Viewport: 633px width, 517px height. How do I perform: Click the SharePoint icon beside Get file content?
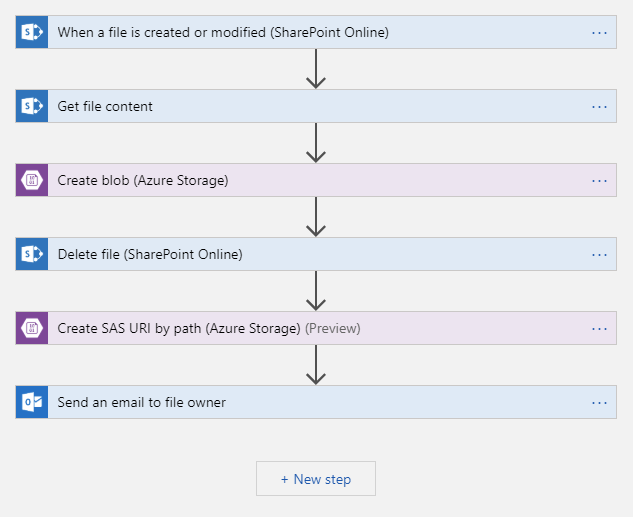tap(32, 106)
